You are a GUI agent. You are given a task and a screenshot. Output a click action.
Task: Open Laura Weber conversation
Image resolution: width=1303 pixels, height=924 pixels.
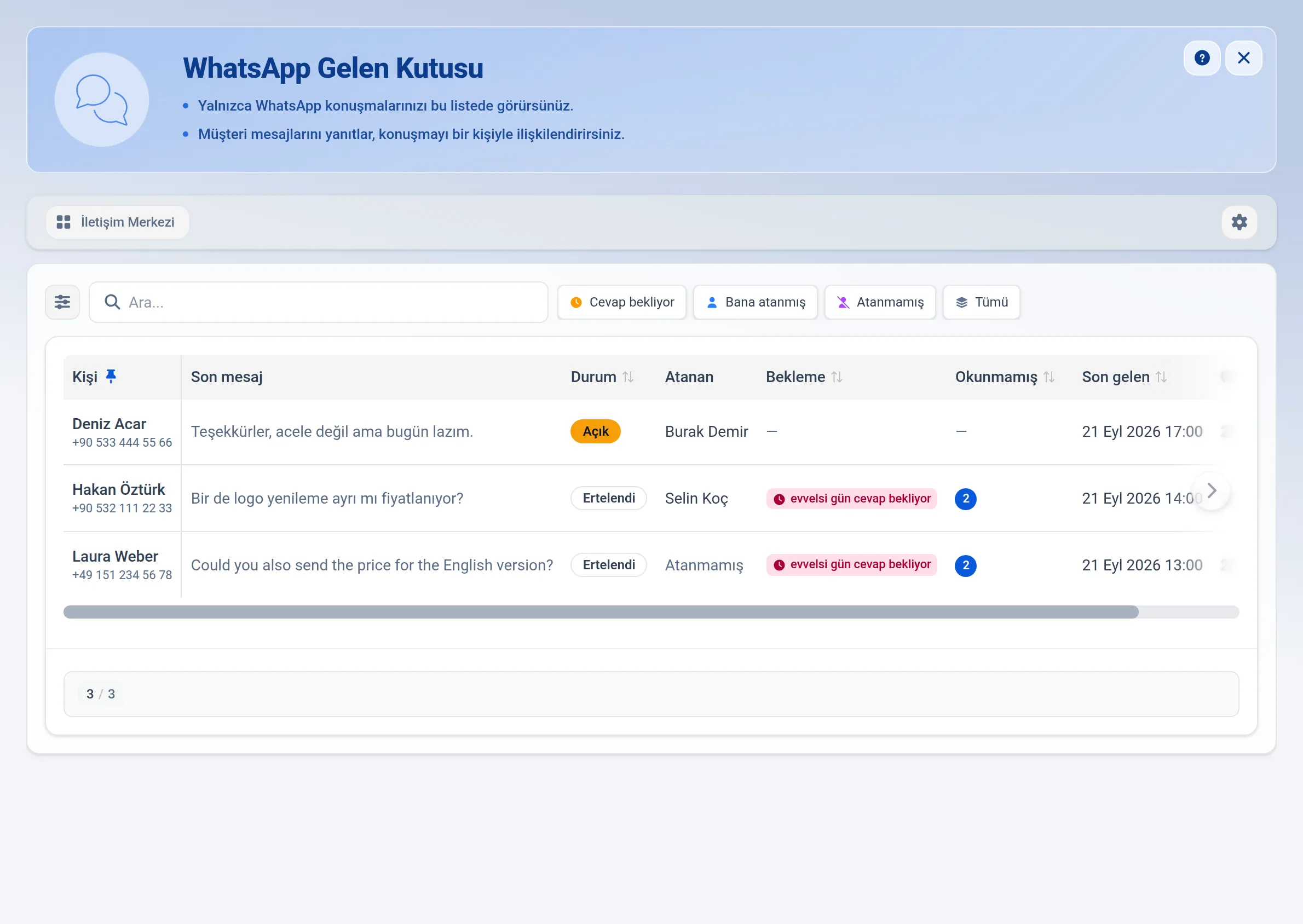click(115, 556)
